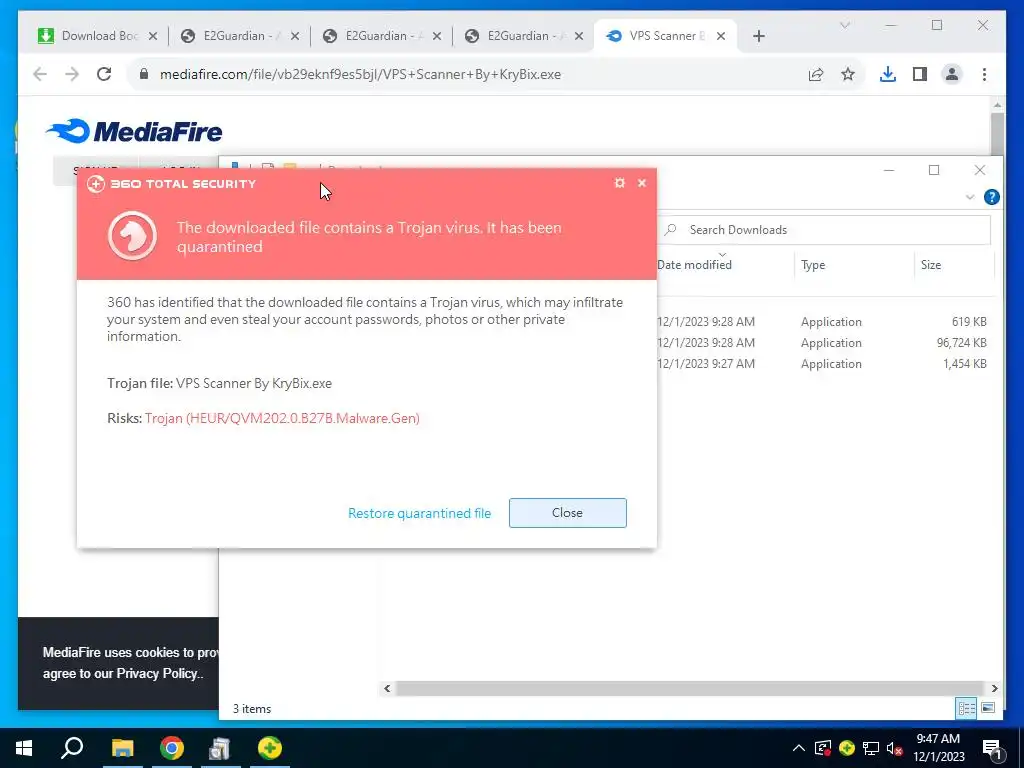Screen dimensions: 1024x768
Task: Open taskbar search
Action: (x=72, y=748)
